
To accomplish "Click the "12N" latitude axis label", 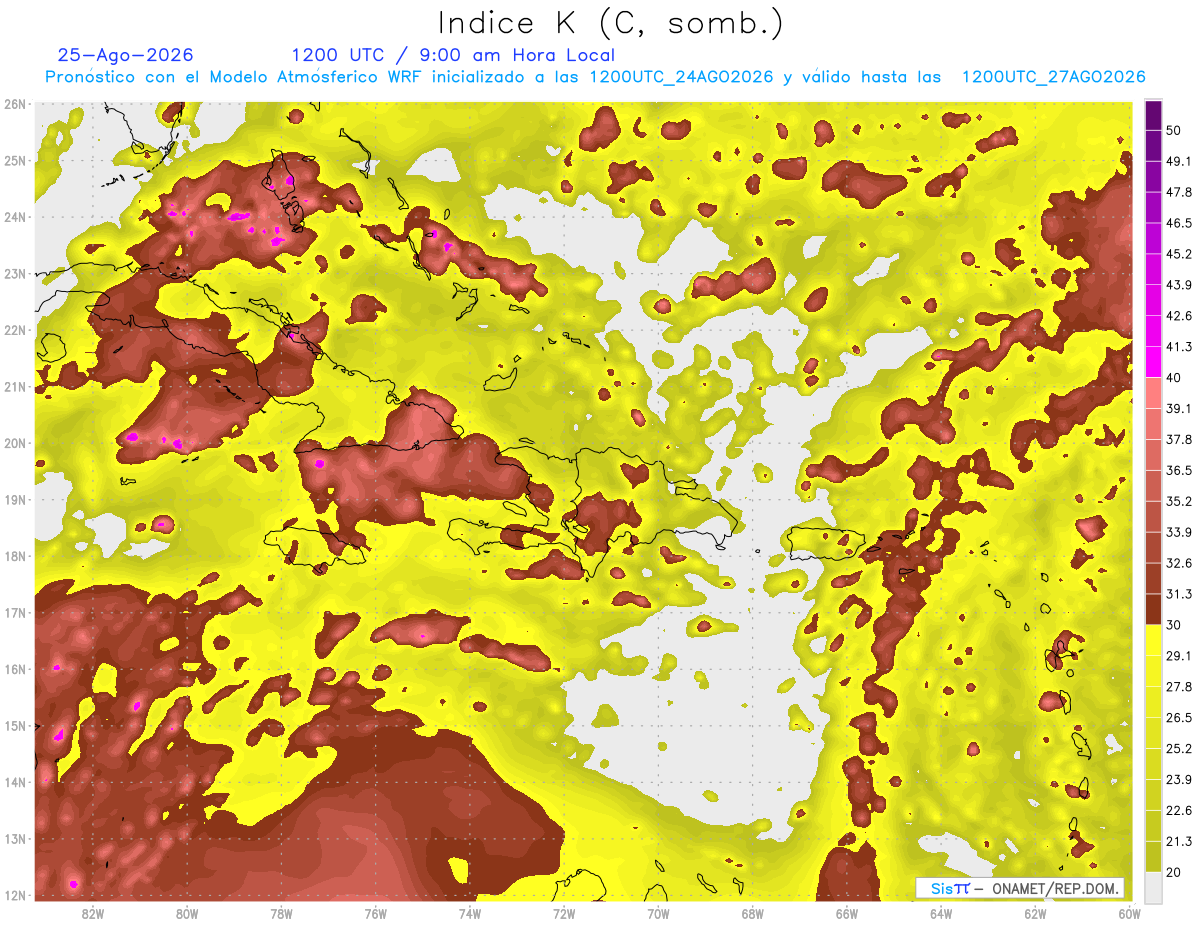I will [x=15, y=895].
